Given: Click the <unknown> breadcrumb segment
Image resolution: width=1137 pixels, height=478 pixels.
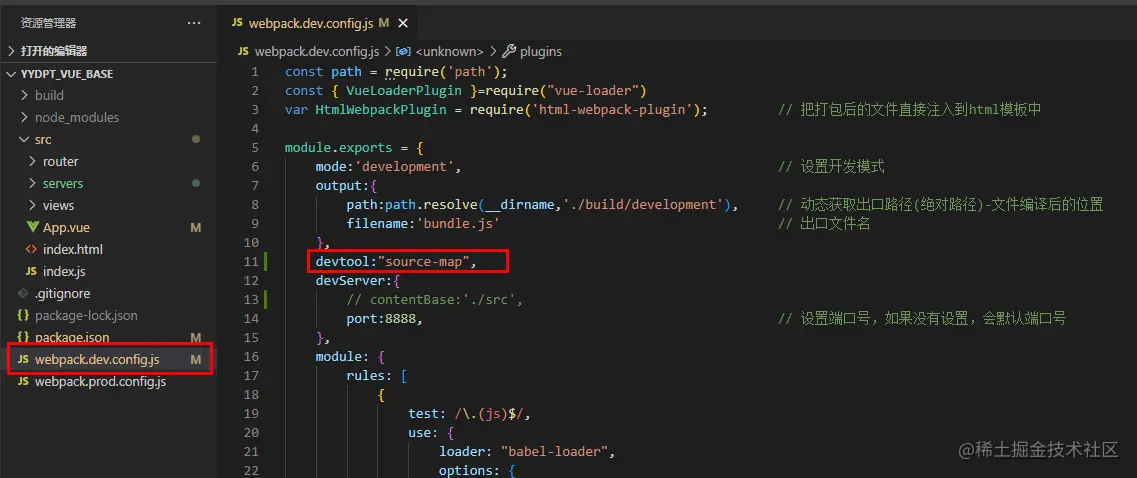Looking at the screenshot, I should click(x=449, y=51).
